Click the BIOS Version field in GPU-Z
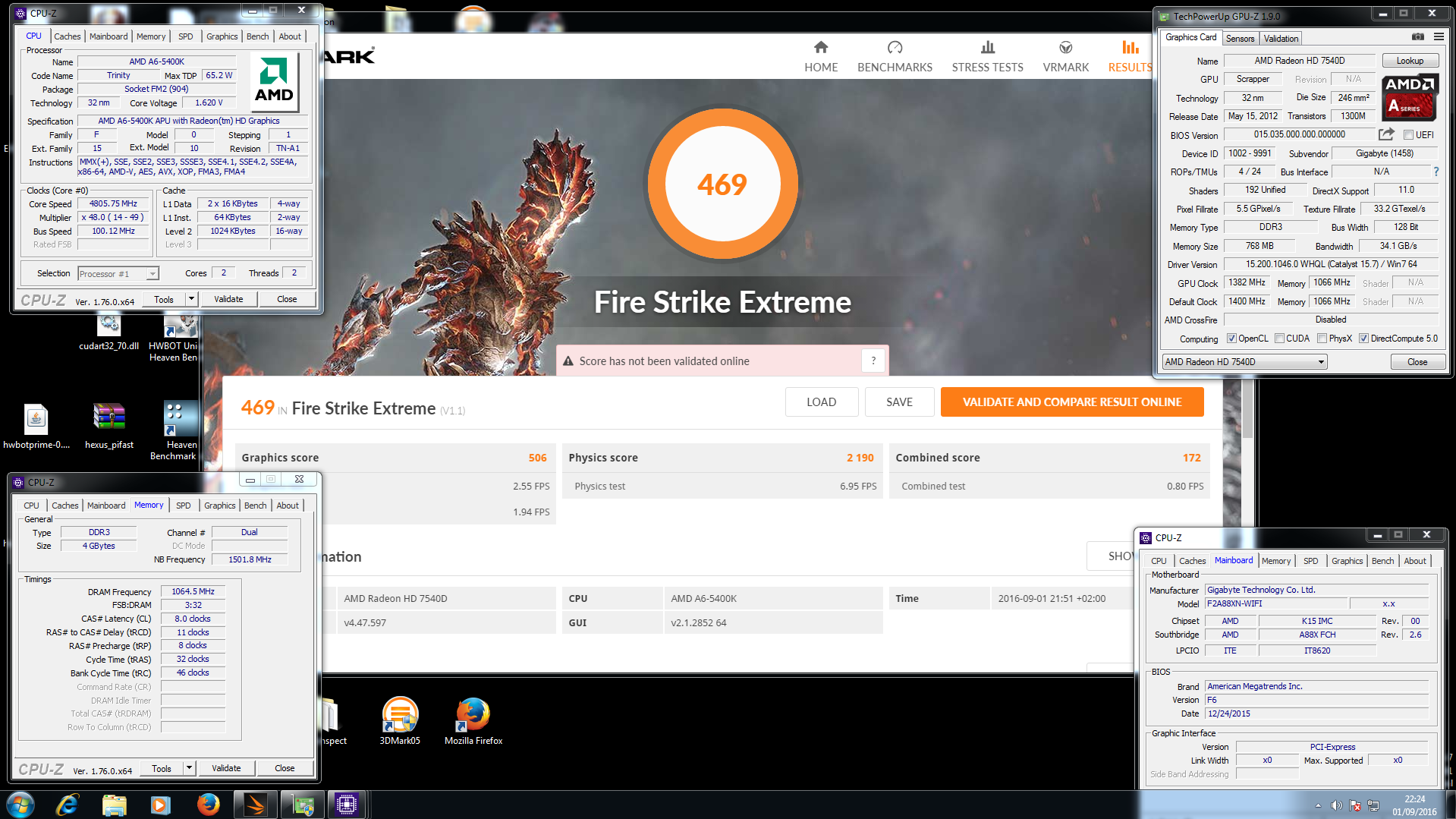 click(1299, 134)
